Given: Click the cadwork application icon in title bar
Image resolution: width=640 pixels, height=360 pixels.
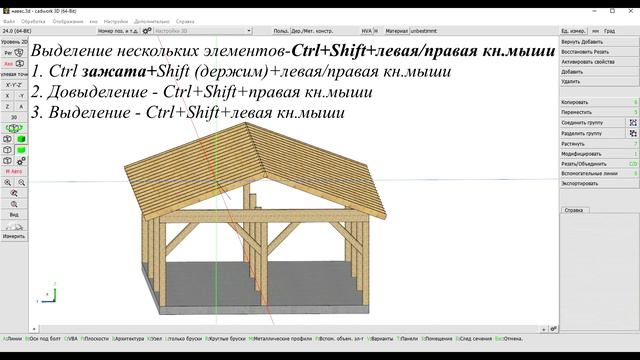Looking at the screenshot, I should 6,11.
